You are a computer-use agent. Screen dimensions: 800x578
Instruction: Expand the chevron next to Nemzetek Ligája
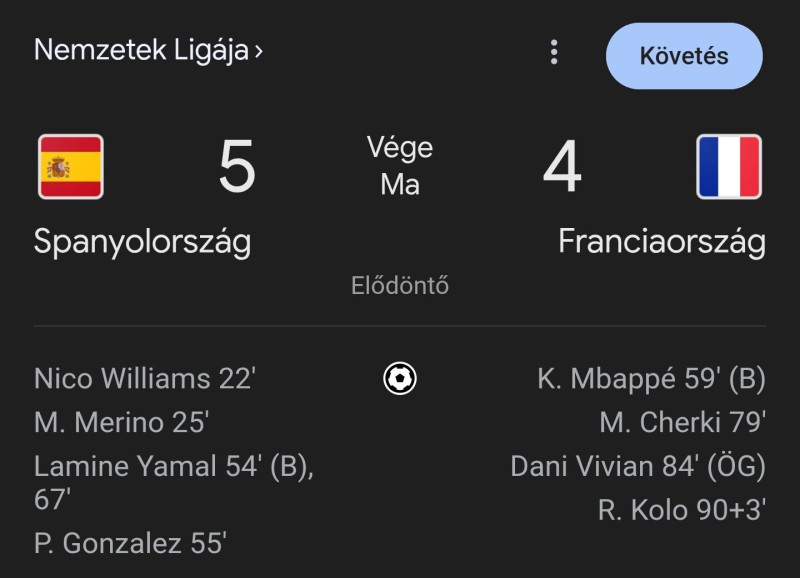[259, 51]
